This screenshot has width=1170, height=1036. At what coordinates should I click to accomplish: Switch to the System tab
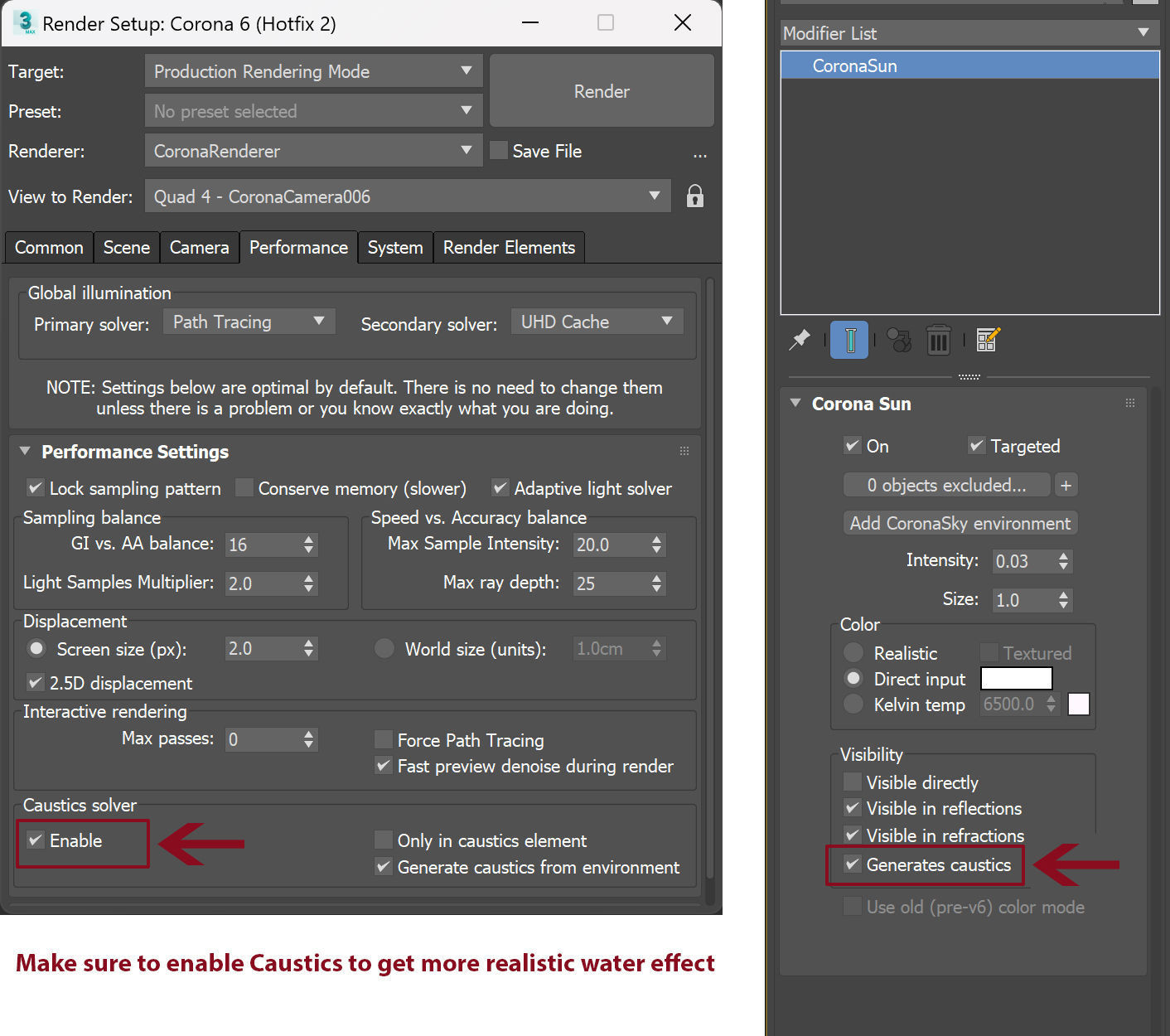pyautogui.click(x=395, y=247)
